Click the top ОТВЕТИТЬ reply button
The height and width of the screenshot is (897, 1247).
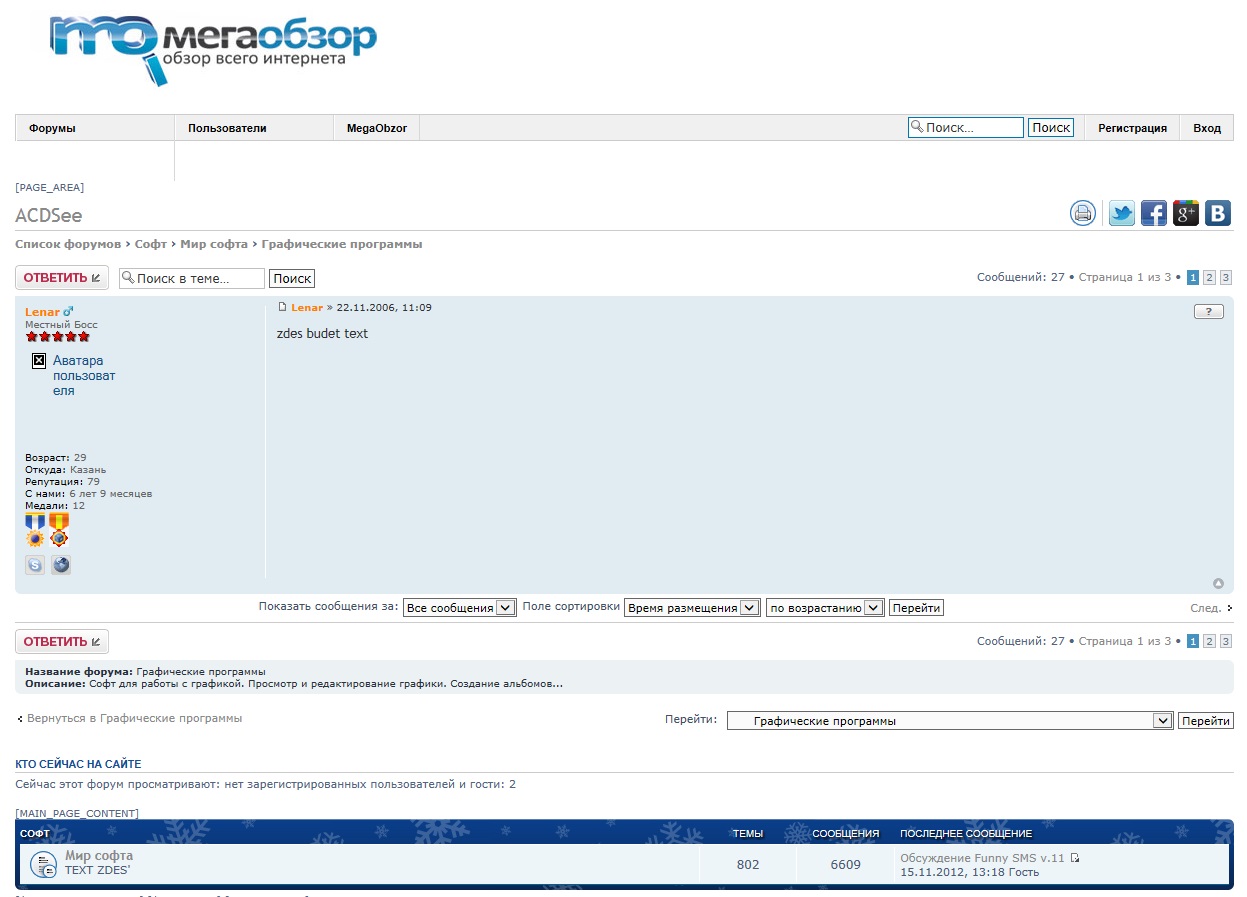pos(62,278)
